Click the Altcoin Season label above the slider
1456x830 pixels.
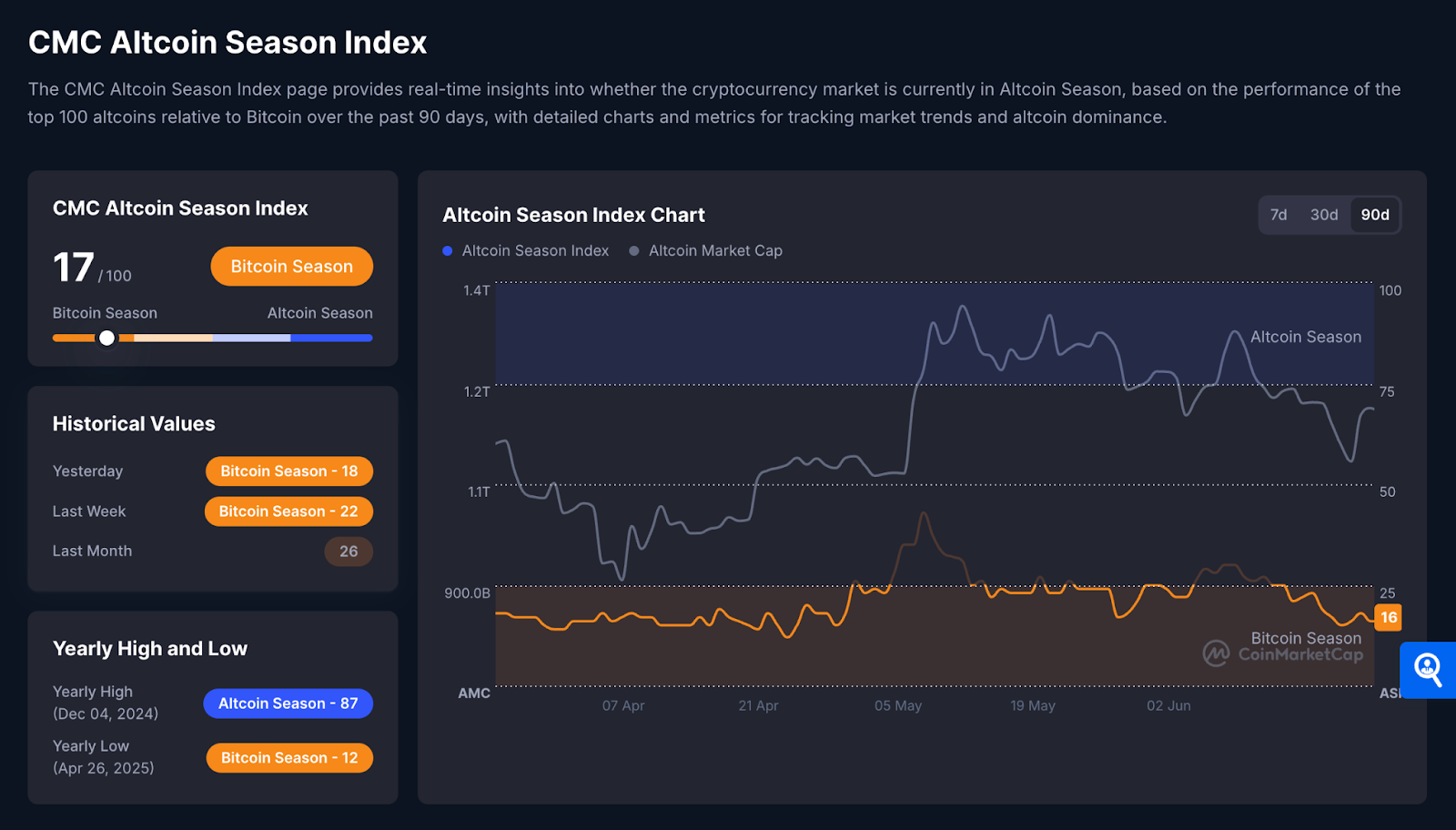coord(320,313)
